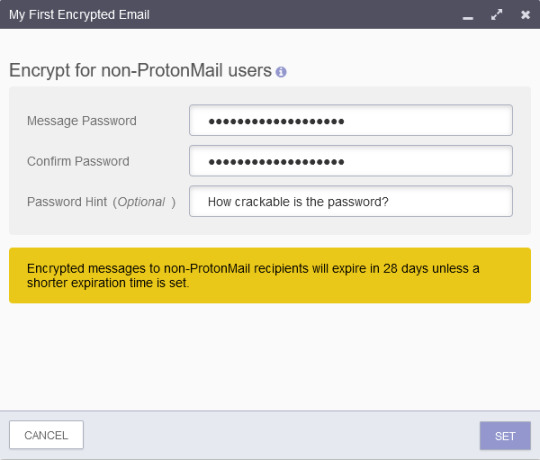Viewport: 540px width, 460px height.
Task: Click the hint text How crackable is the password?
Action: [298, 202]
